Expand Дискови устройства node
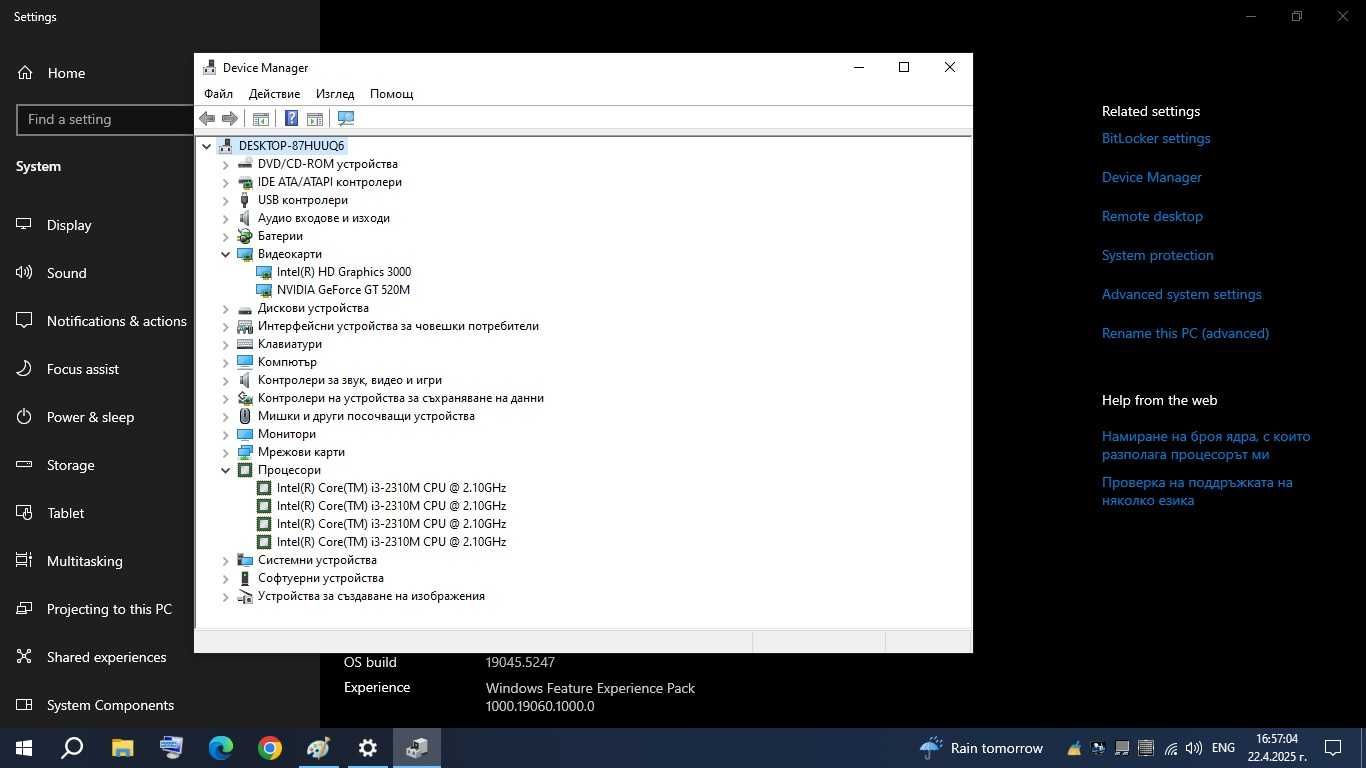1366x768 pixels. click(226, 308)
